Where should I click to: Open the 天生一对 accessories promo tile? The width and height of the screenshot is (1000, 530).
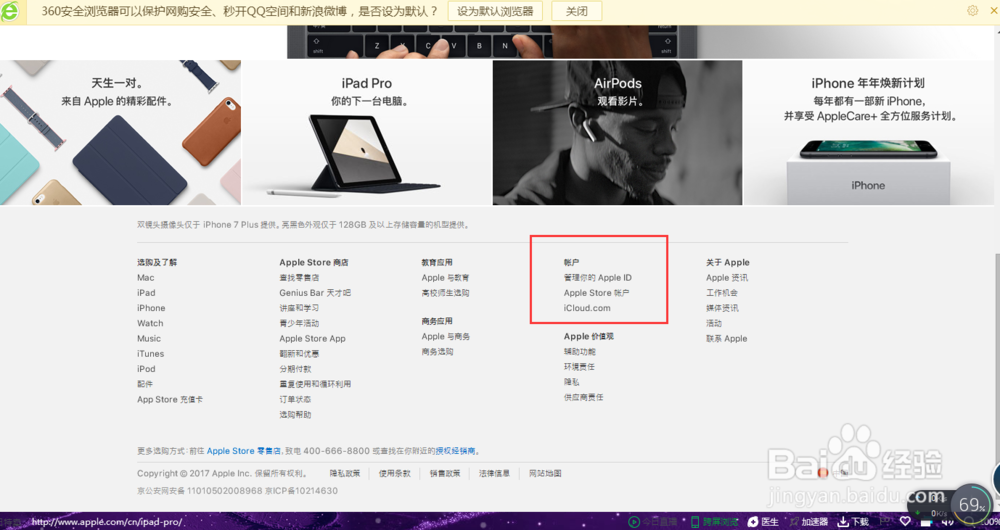point(121,133)
